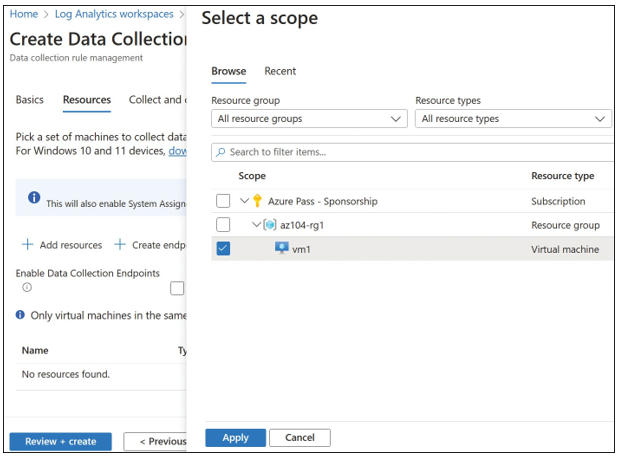The width and height of the screenshot is (623, 456).
Task: Click the plus icon for Add resources
Action: 27,244
